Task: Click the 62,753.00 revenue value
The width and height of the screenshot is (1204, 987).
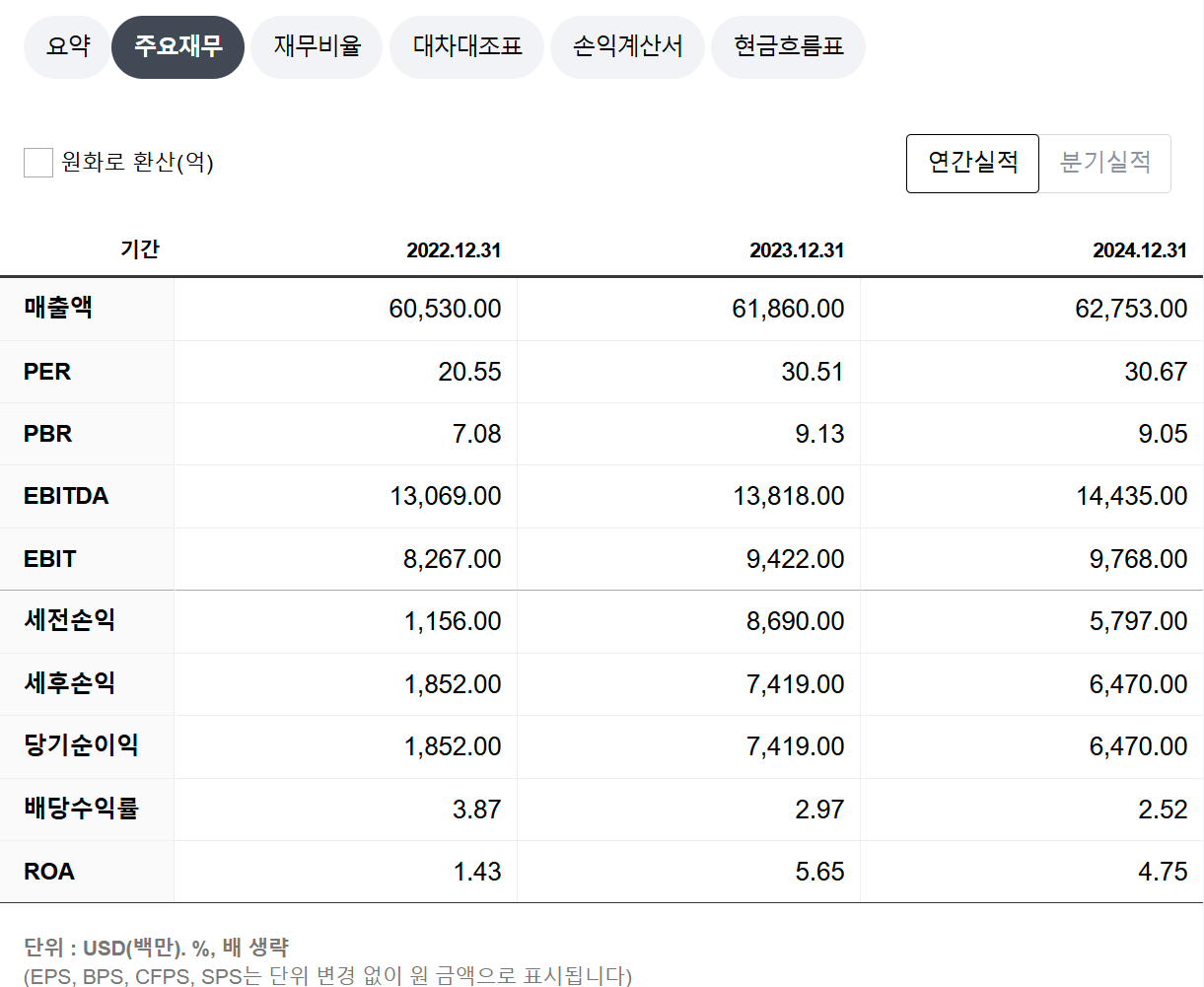Action: (1131, 309)
